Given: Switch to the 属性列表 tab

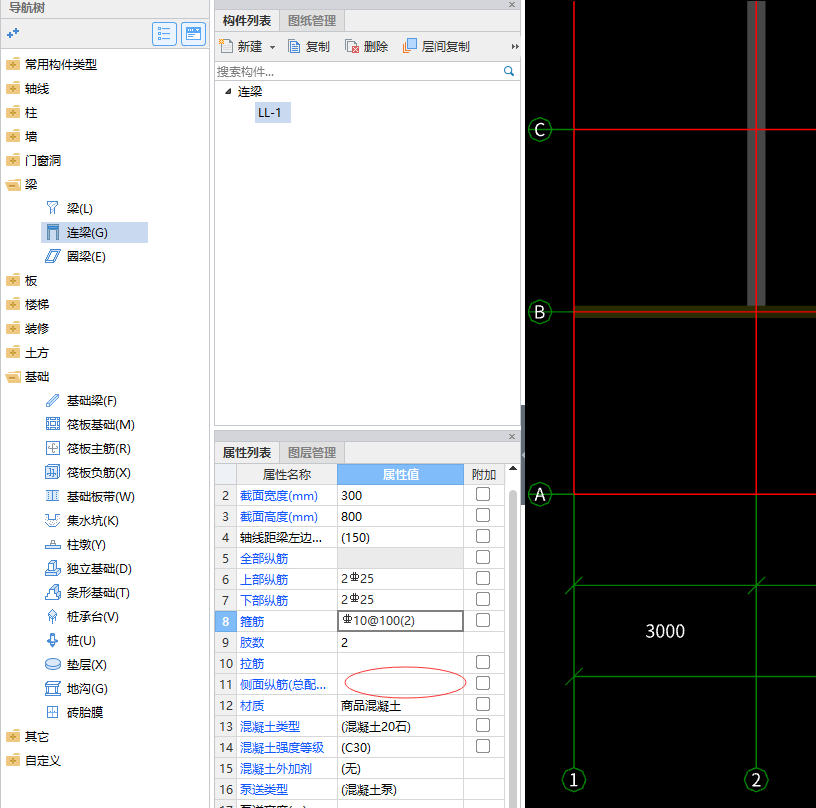Looking at the screenshot, I should (x=247, y=453).
